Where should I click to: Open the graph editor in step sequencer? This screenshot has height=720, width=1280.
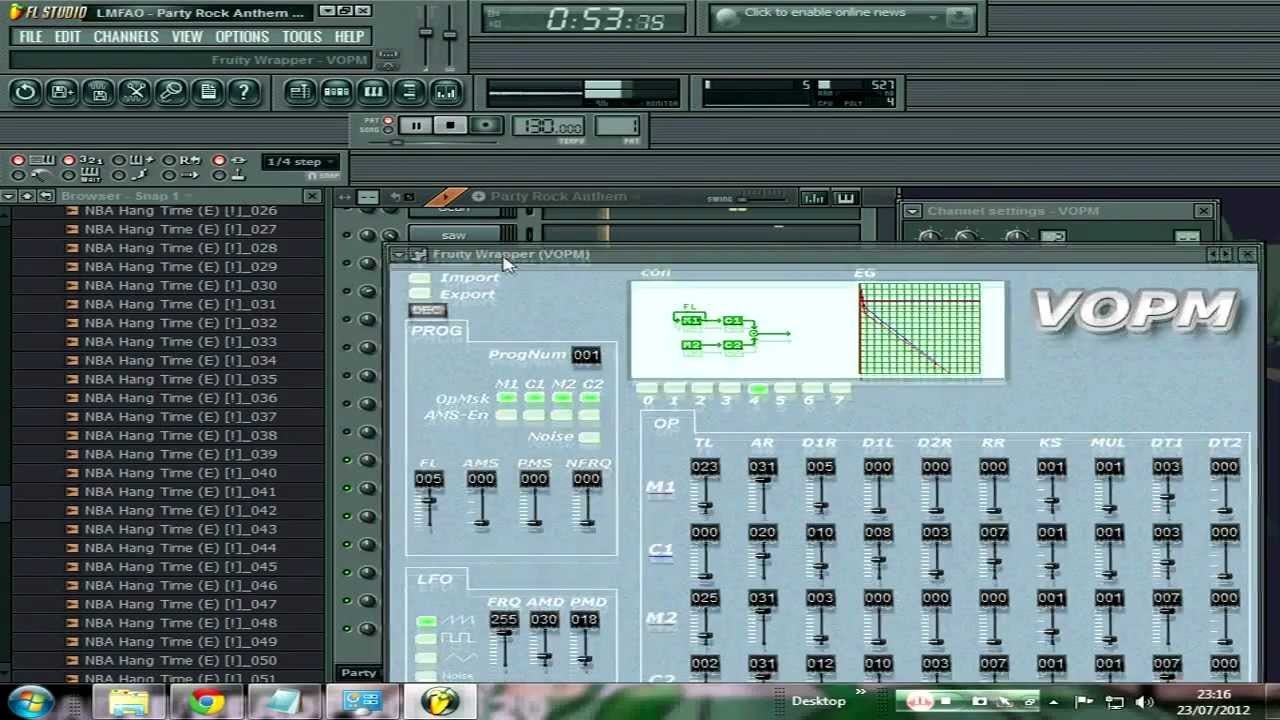814,197
